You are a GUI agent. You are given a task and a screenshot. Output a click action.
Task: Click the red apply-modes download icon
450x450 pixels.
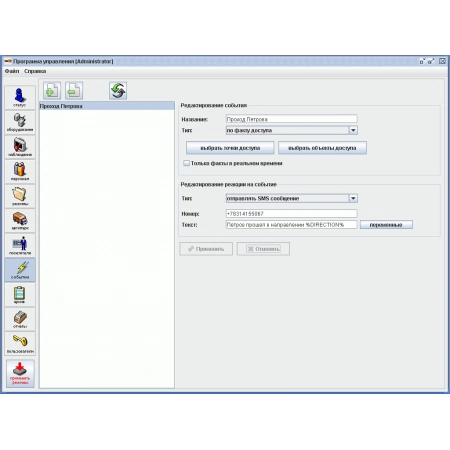tap(20, 374)
